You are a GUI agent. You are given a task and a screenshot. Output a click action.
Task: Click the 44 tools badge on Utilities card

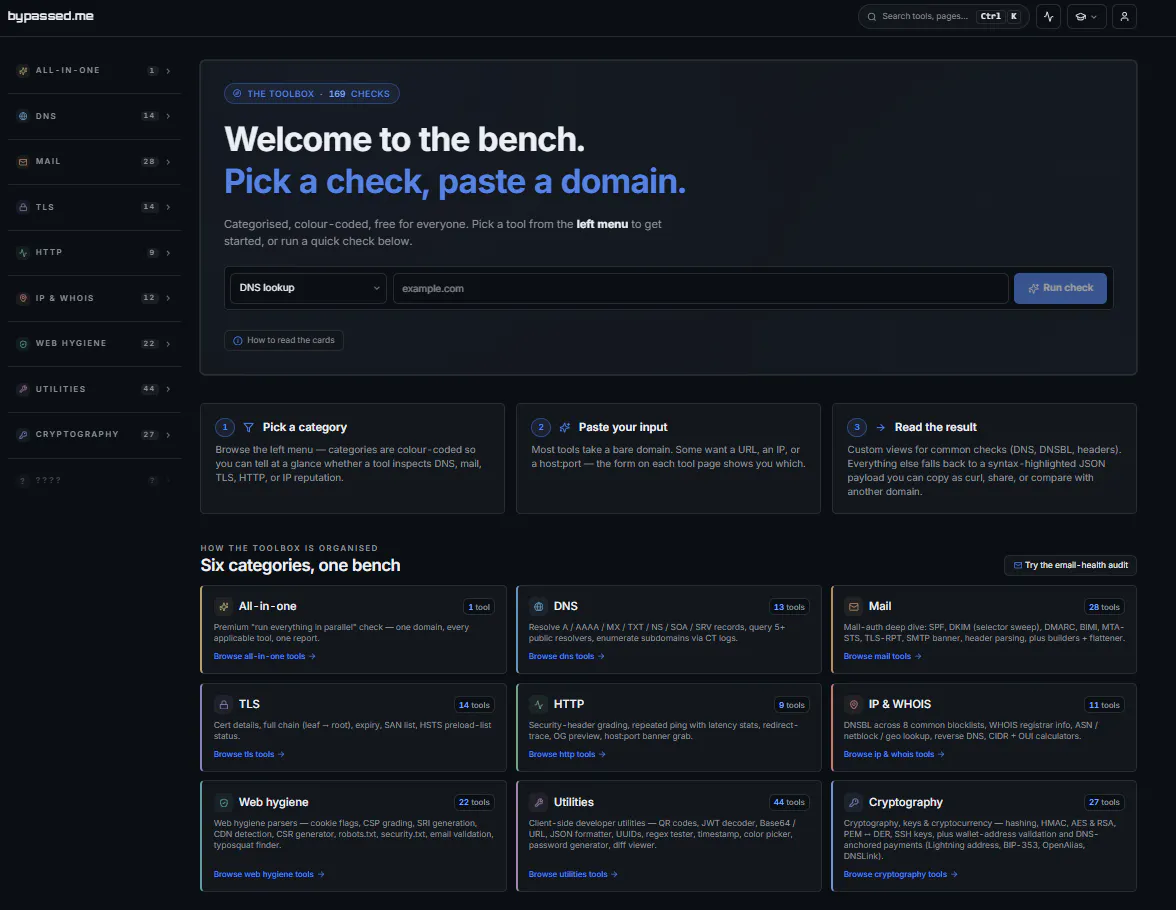tap(789, 803)
